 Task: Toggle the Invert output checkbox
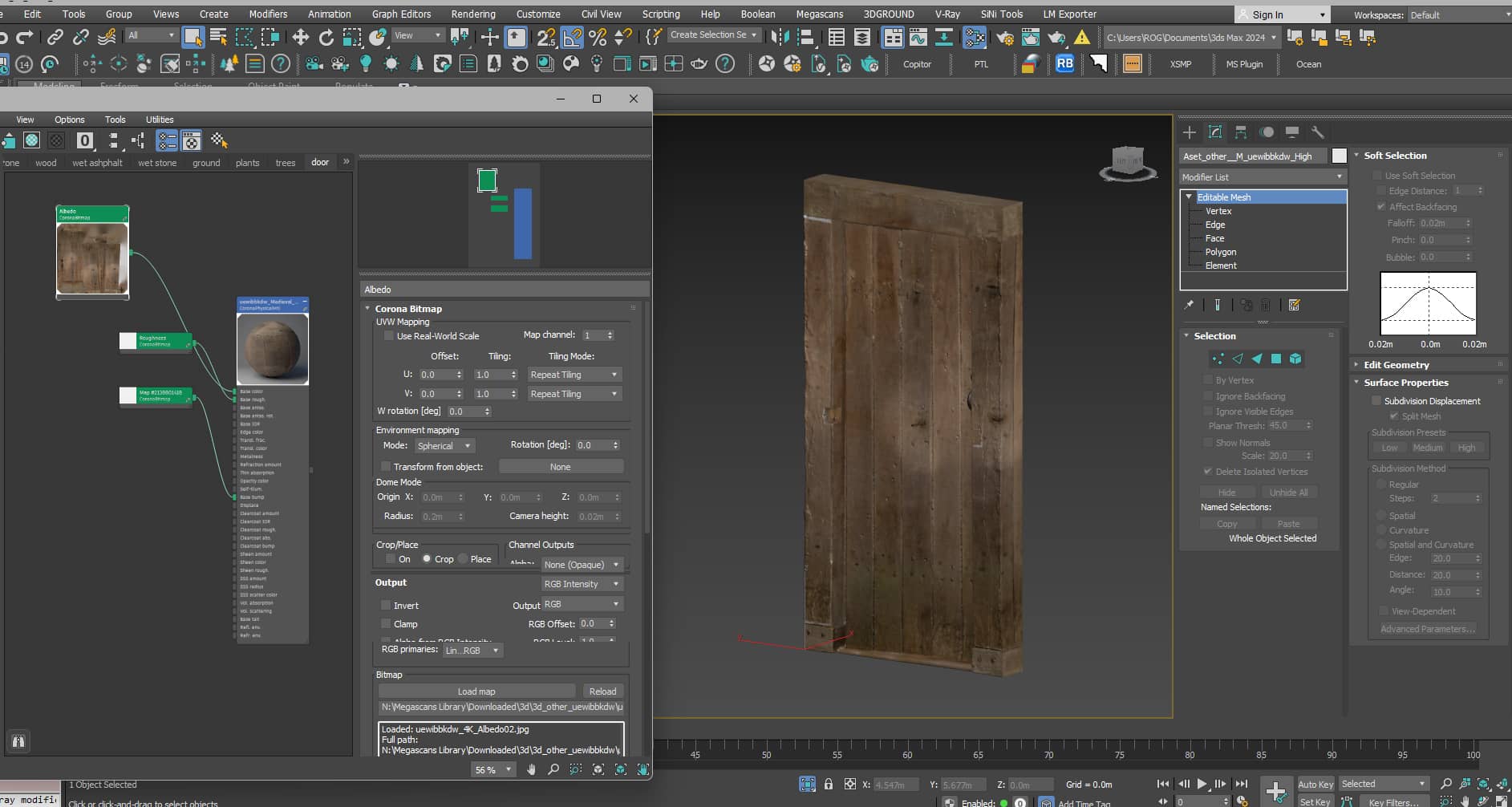[x=386, y=606]
